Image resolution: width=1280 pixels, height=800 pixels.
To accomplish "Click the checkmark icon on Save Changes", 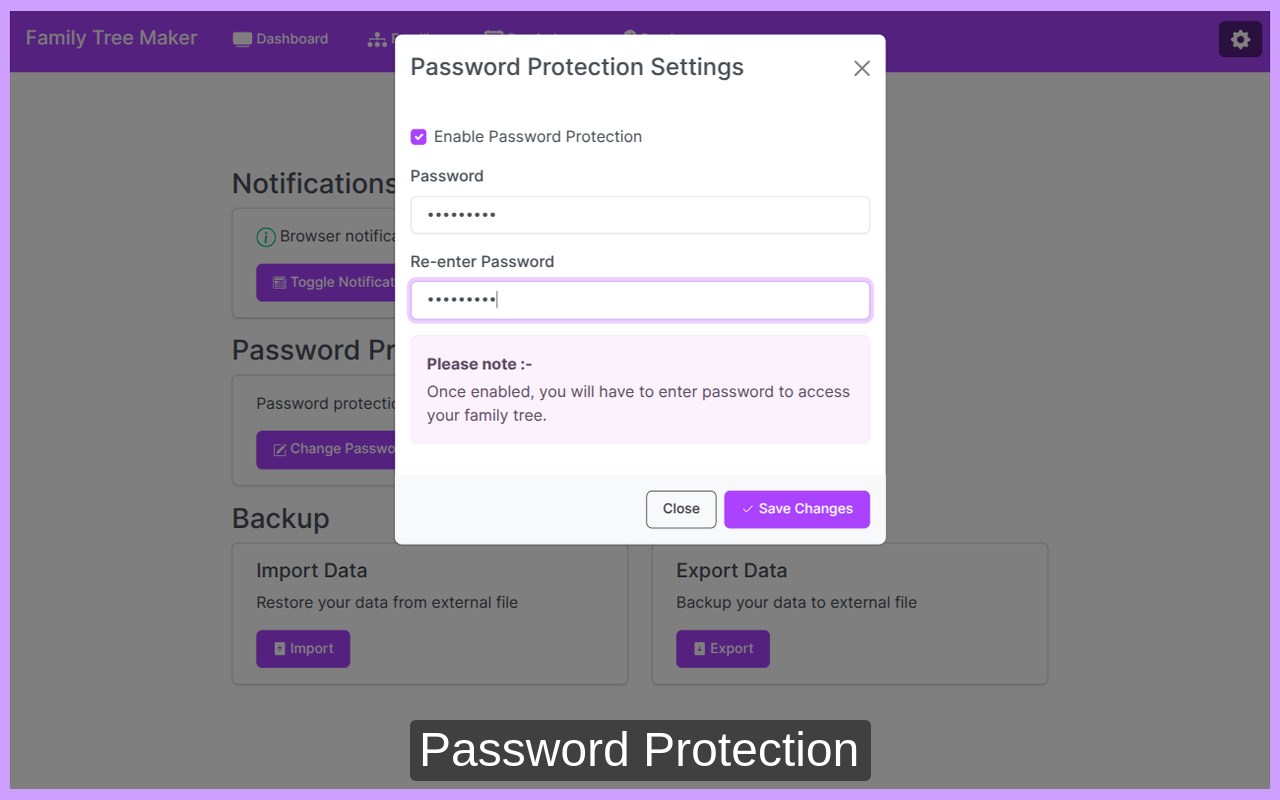I will [747, 509].
